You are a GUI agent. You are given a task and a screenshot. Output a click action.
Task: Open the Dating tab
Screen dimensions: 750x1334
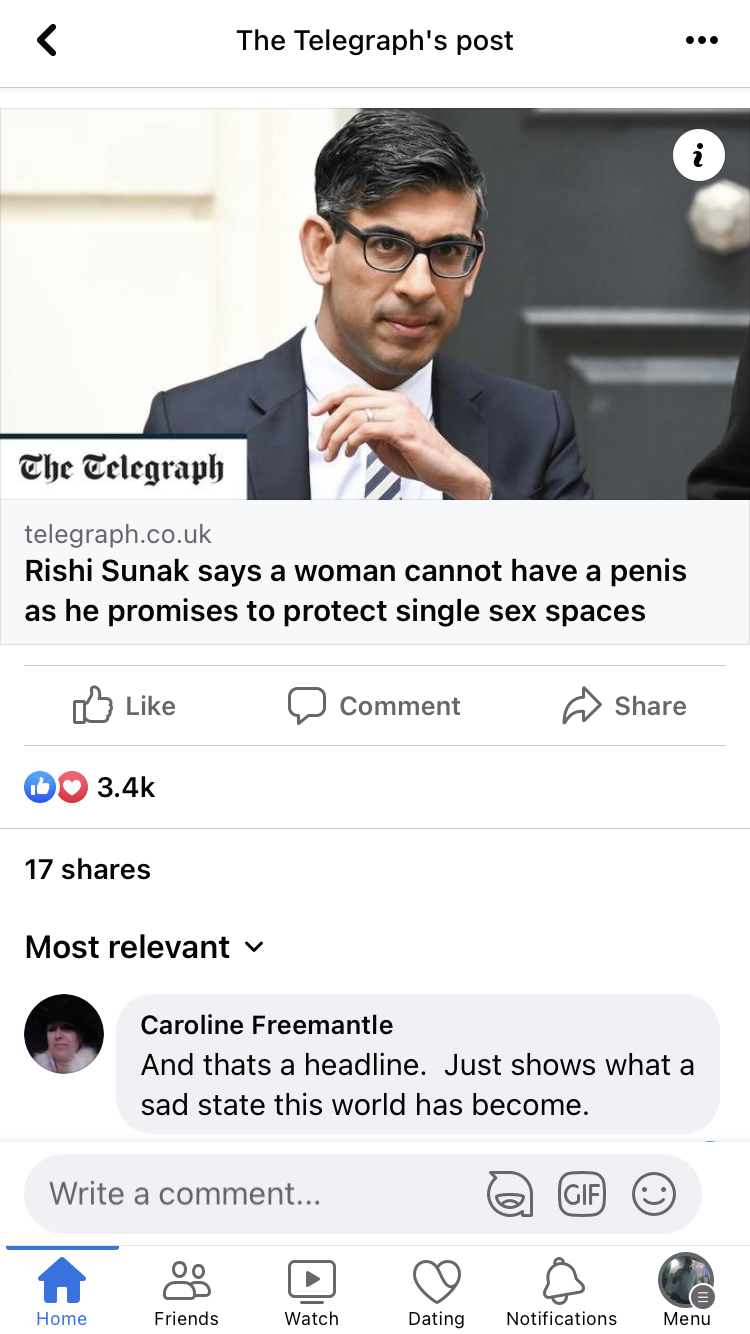(436, 1291)
